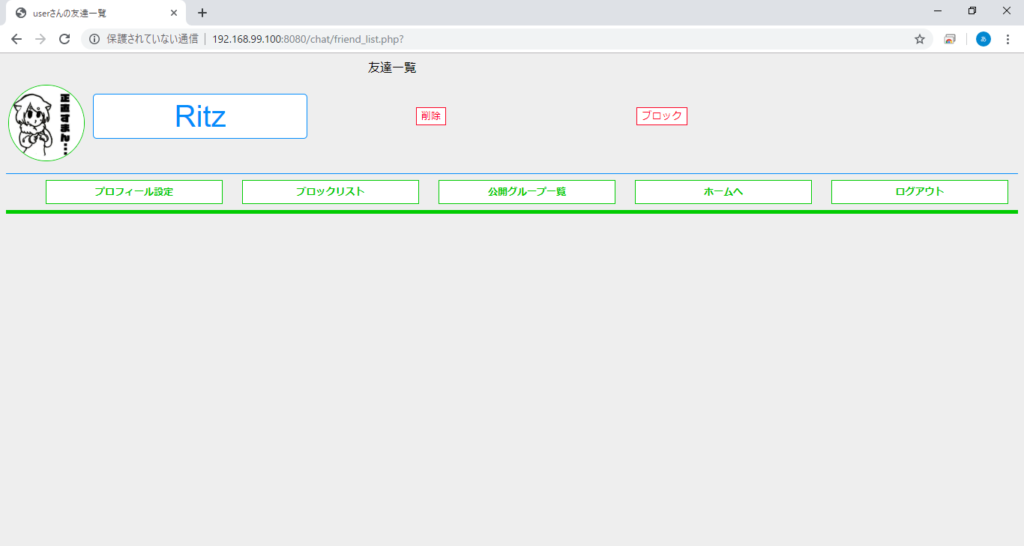Open the new tab with plus button
1024x546 pixels.
[202, 13]
